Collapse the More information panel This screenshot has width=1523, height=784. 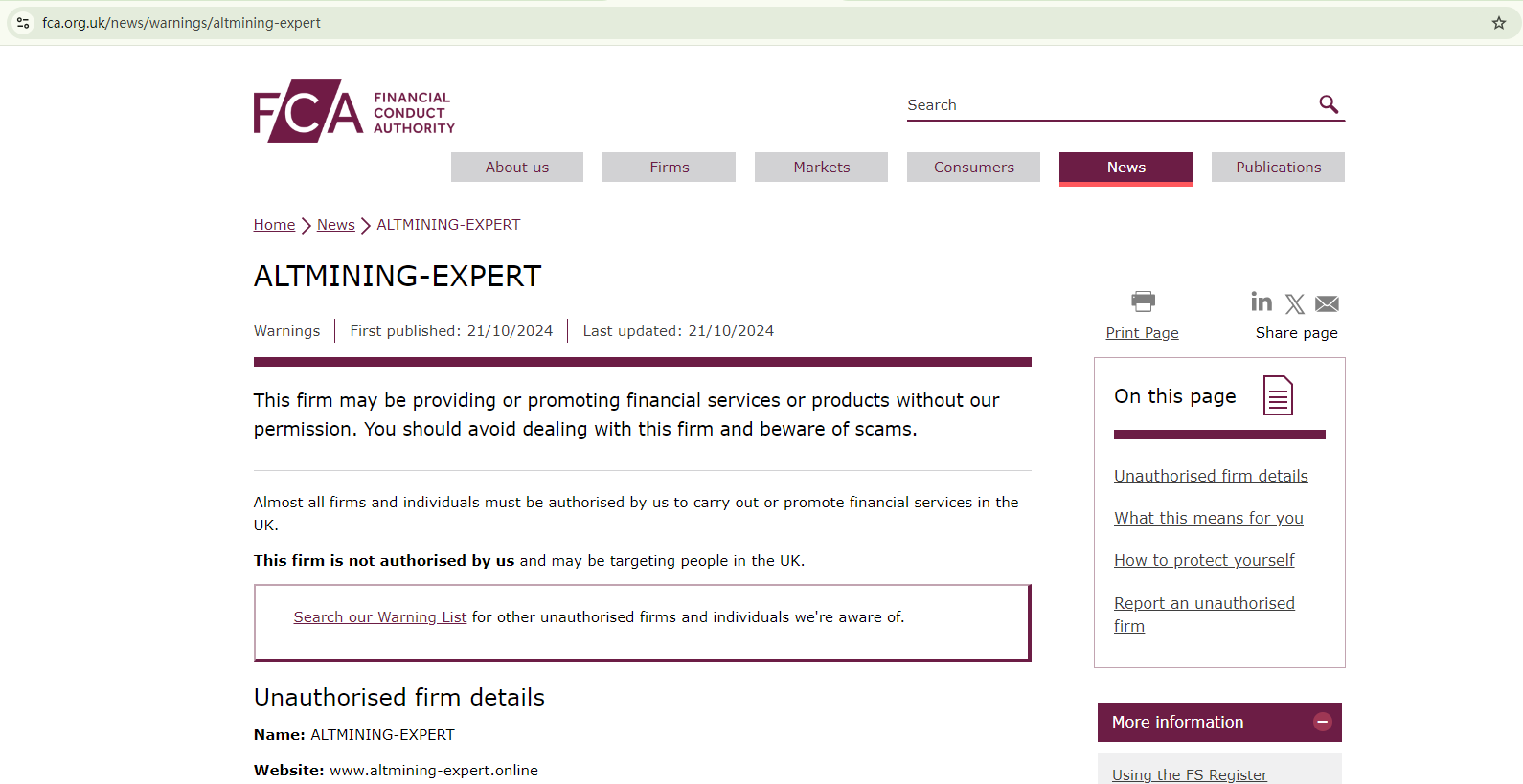click(x=1322, y=722)
